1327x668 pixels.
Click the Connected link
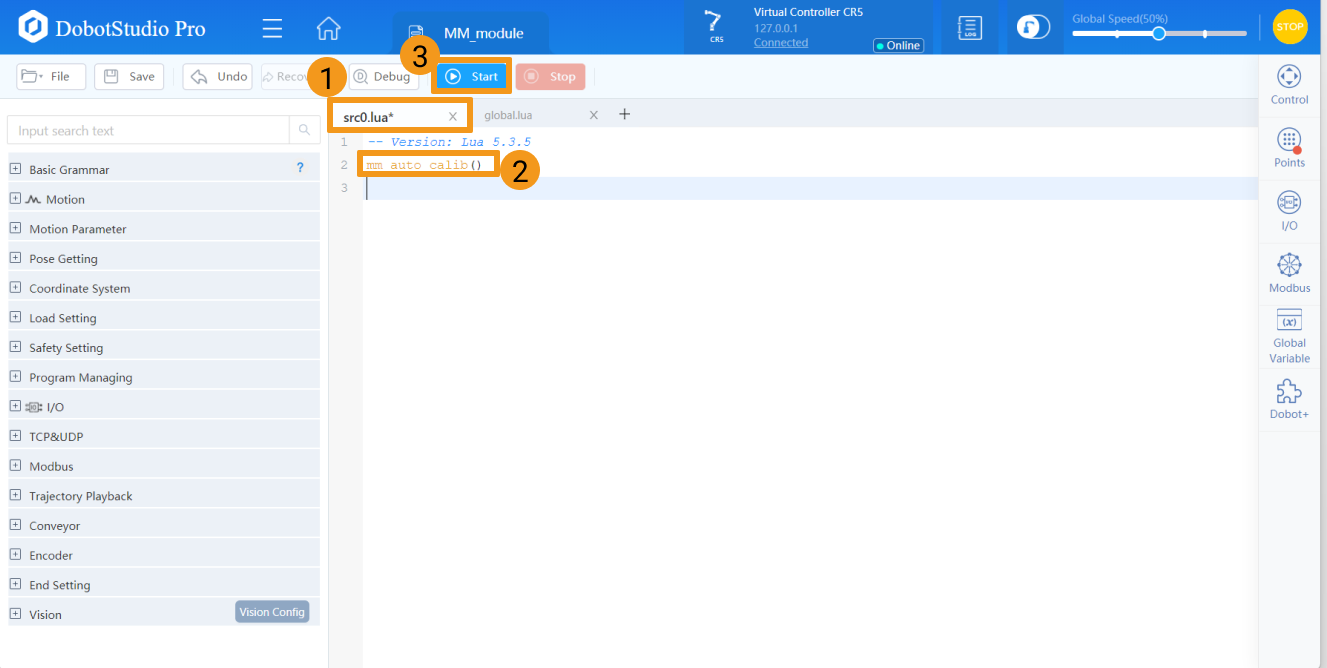[x=781, y=43]
